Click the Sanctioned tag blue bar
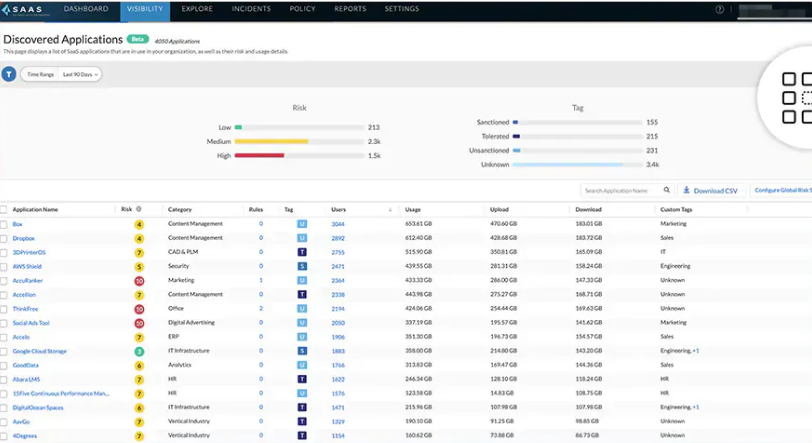 515,122
